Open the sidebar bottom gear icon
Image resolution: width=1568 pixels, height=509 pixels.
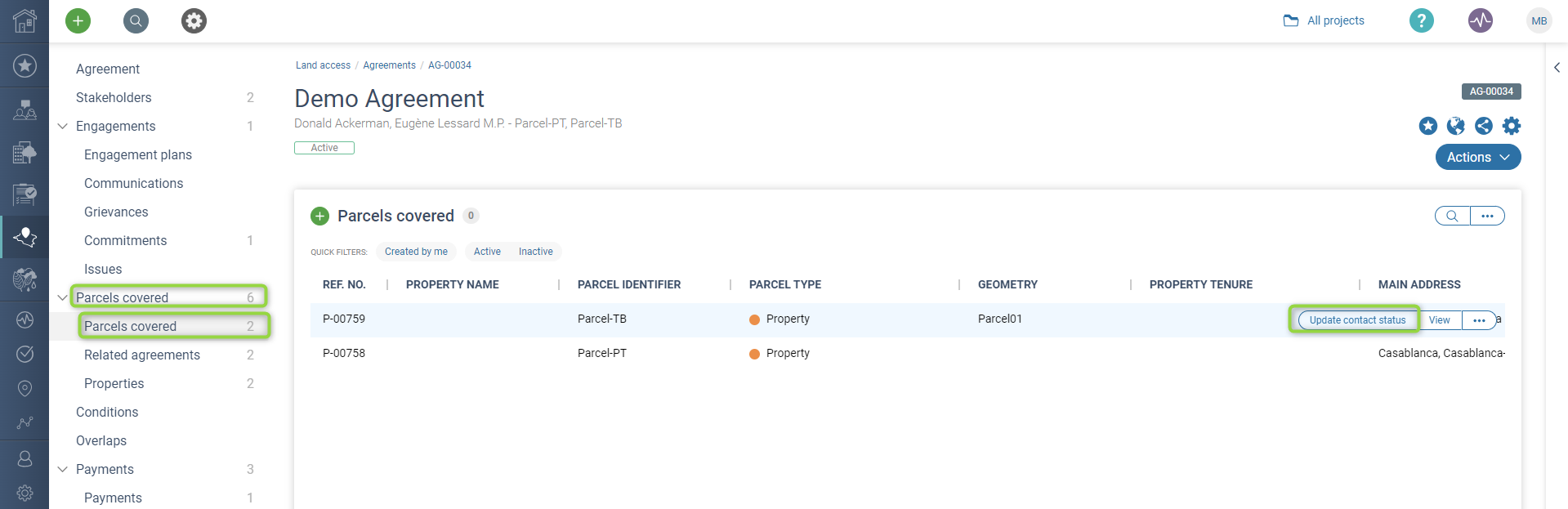point(25,493)
